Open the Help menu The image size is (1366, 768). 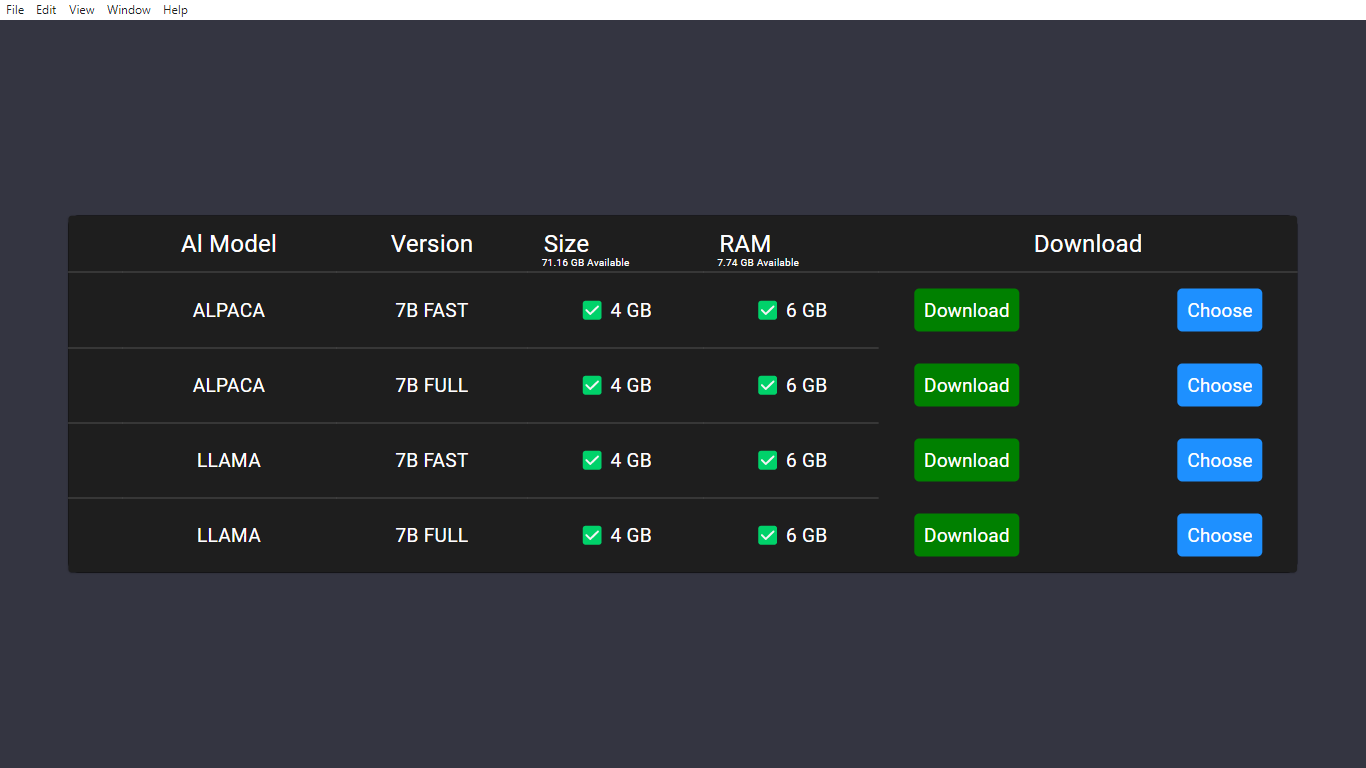tap(176, 10)
